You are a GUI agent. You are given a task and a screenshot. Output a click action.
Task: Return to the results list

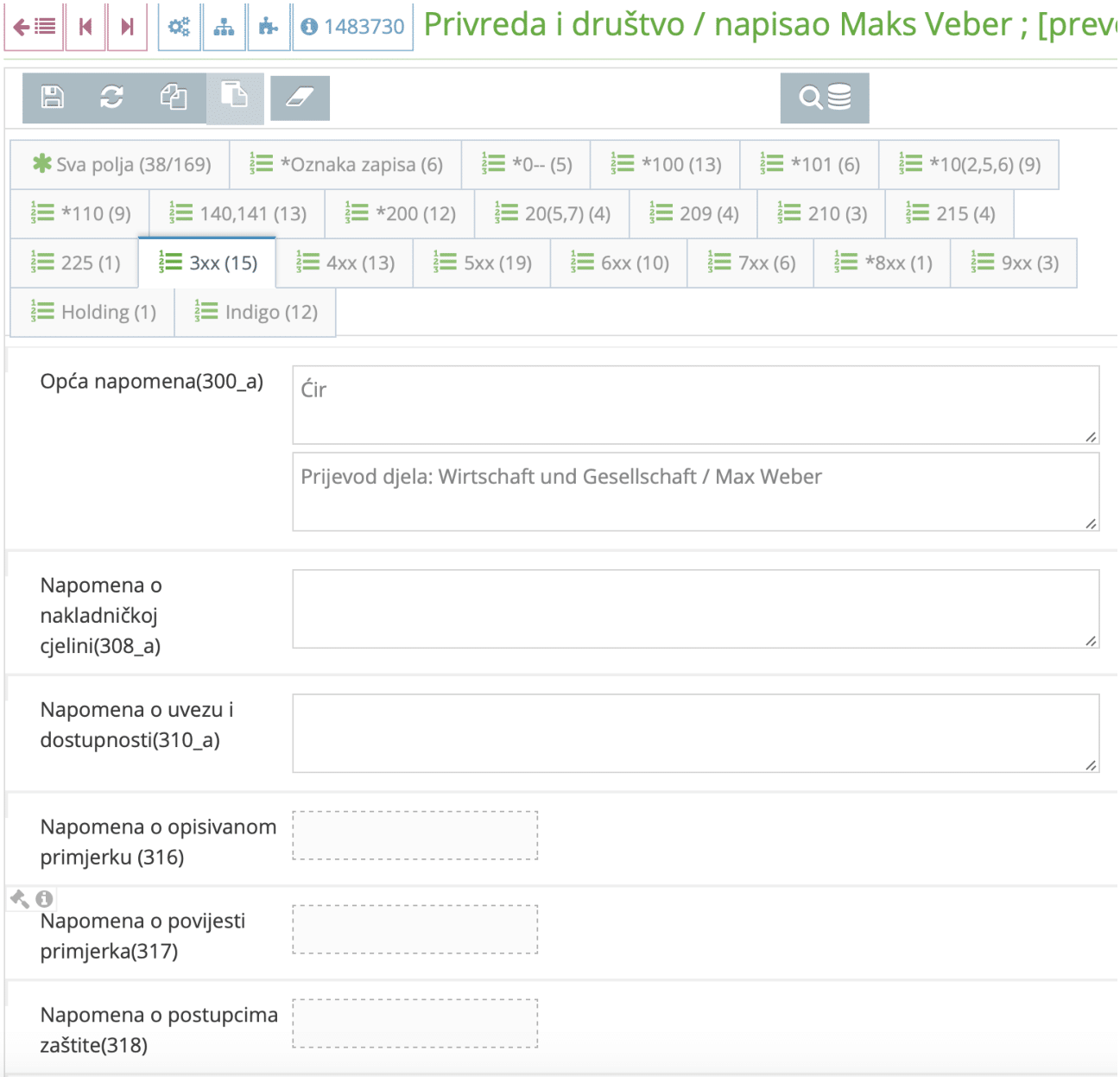(33, 26)
